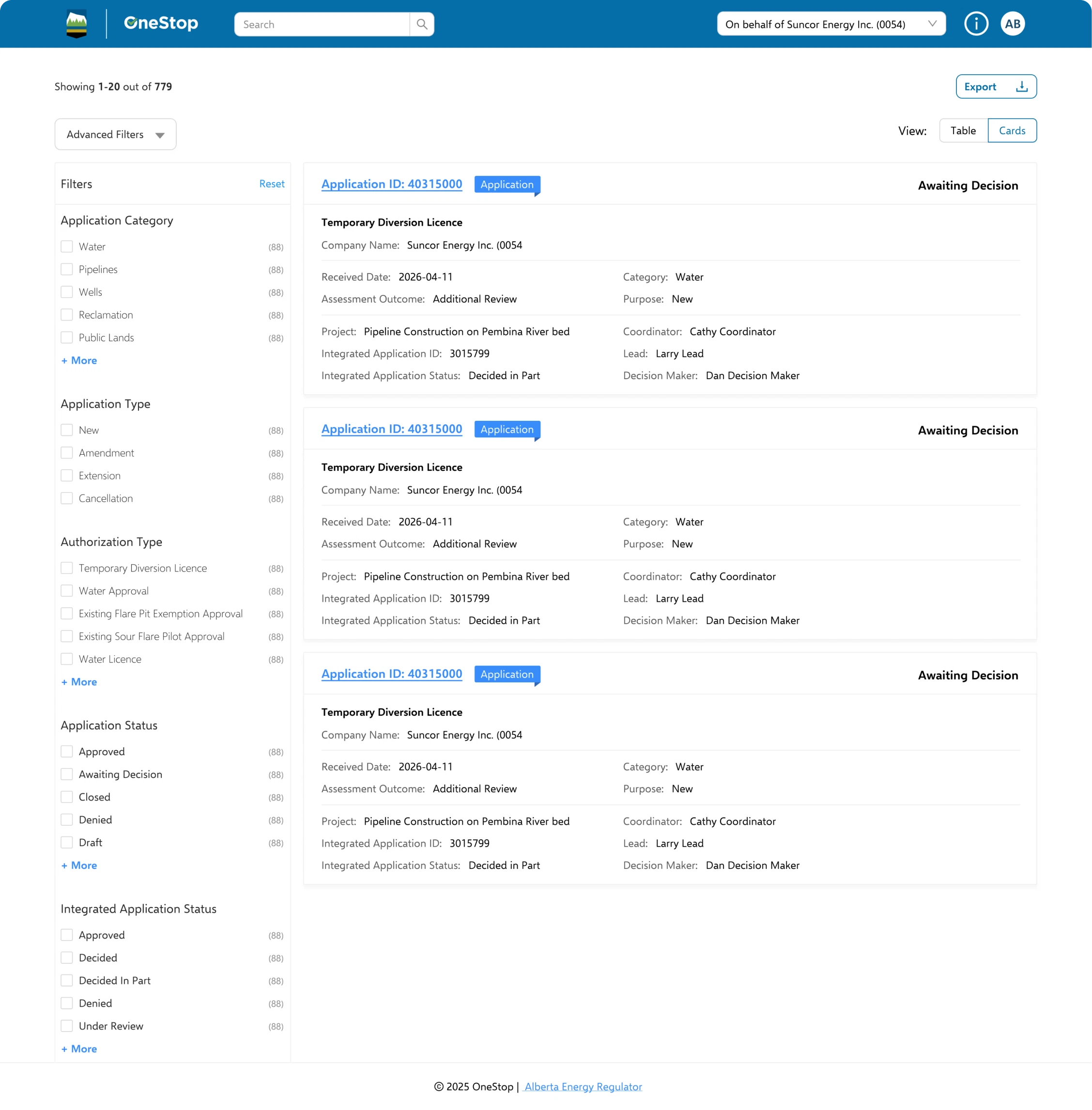Reset all filters
The width and height of the screenshot is (1092, 1110).
click(272, 184)
